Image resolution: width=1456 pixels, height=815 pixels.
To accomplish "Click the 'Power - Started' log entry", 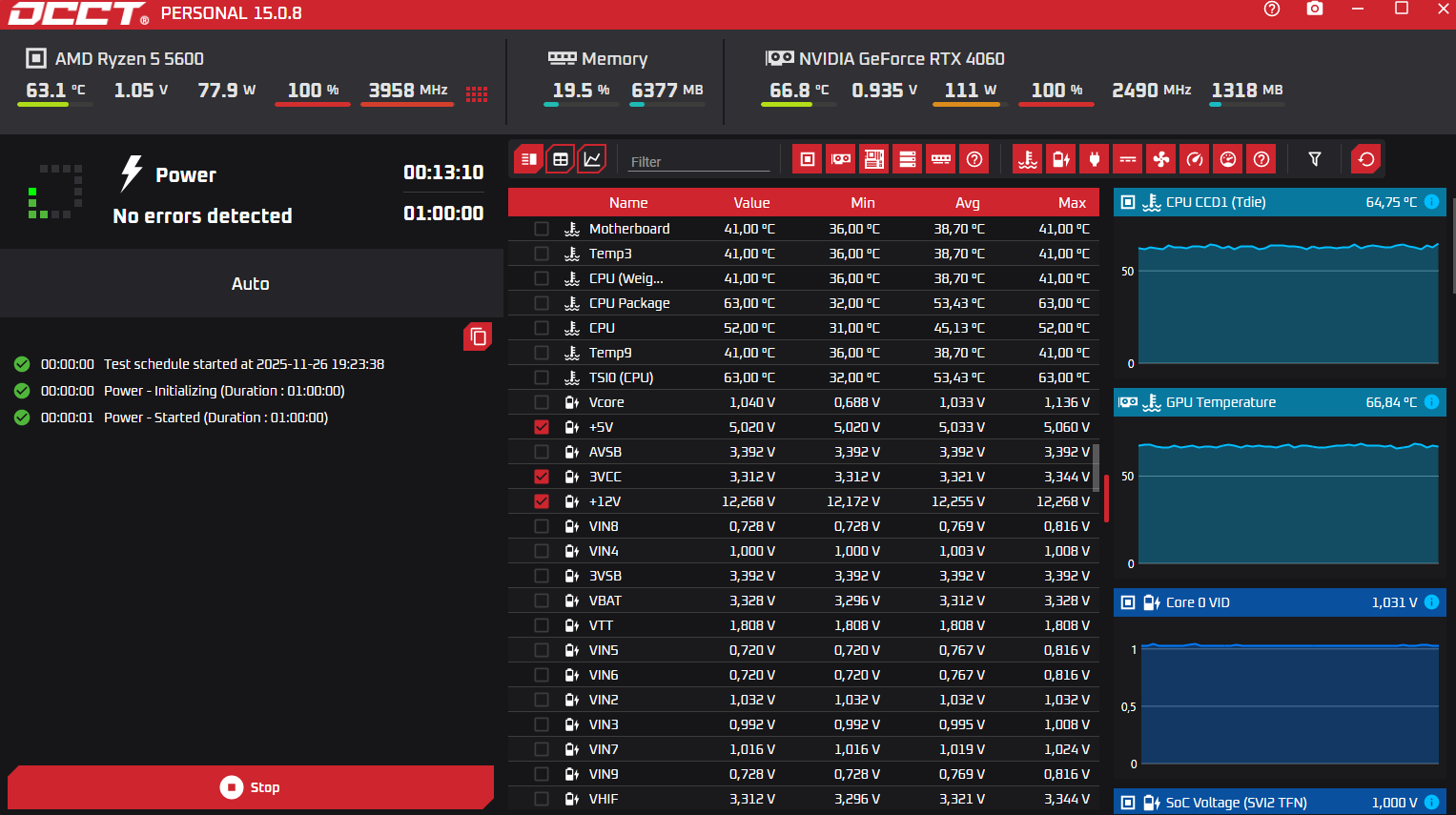I will tap(215, 418).
